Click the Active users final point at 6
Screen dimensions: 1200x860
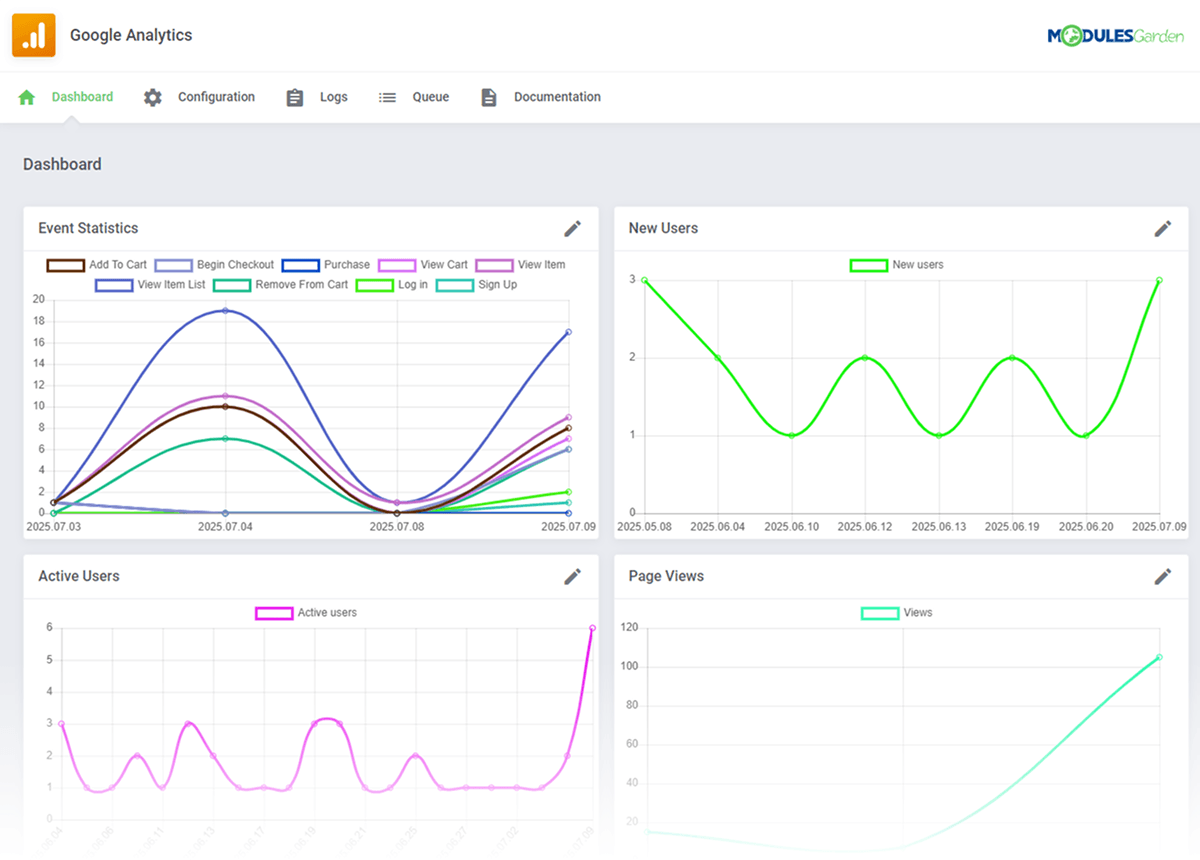click(x=592, y=628)
